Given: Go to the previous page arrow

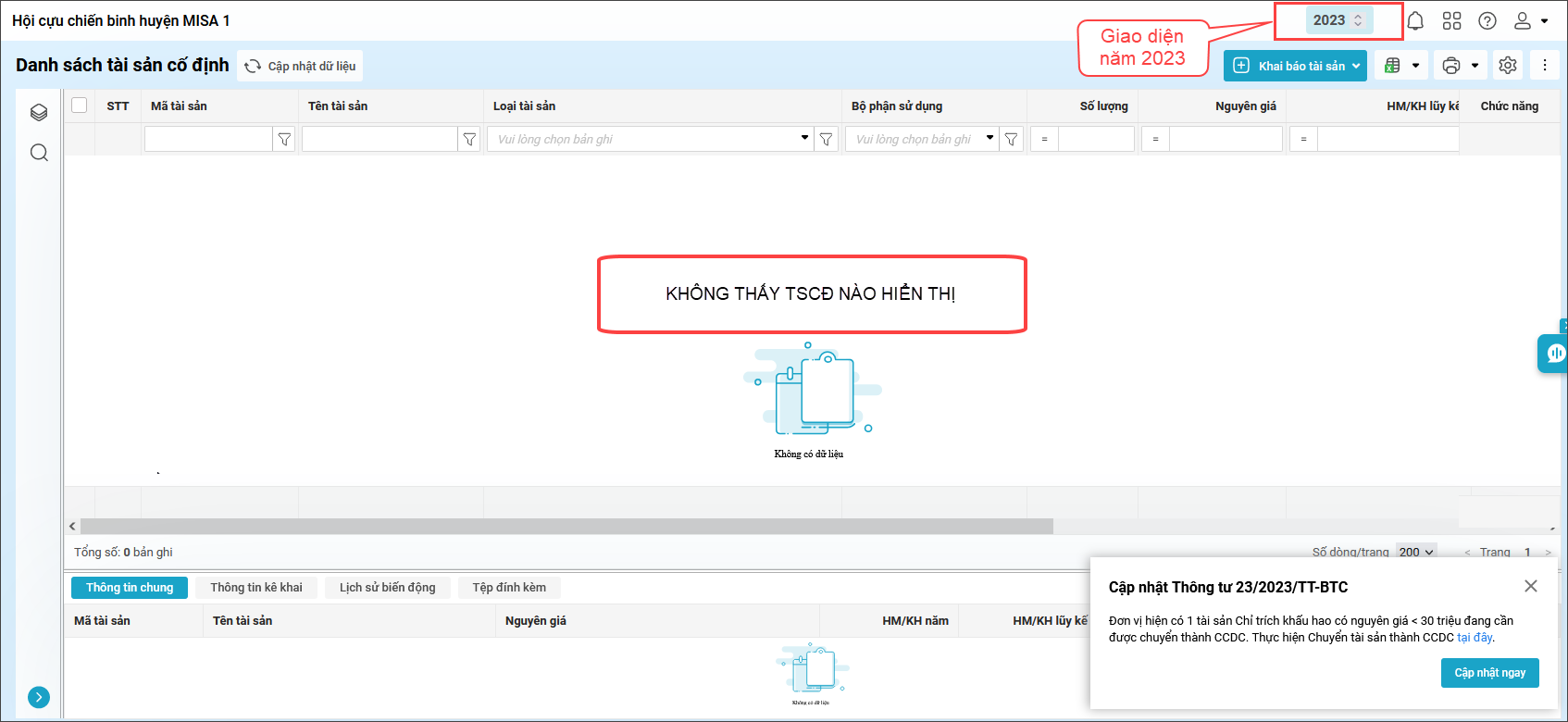Looking at the screenshot, I should [1467, 553].
